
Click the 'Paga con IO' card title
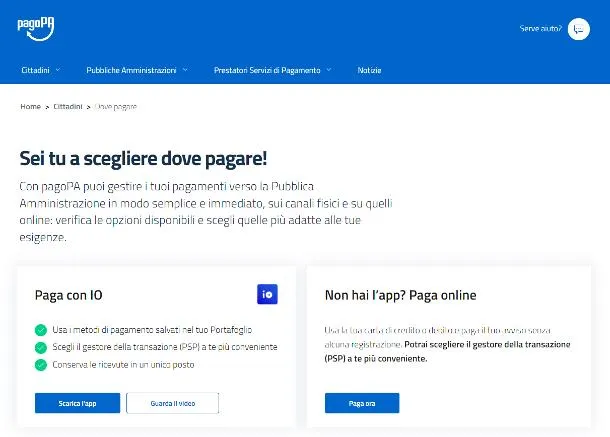click(x=68, y=295)
